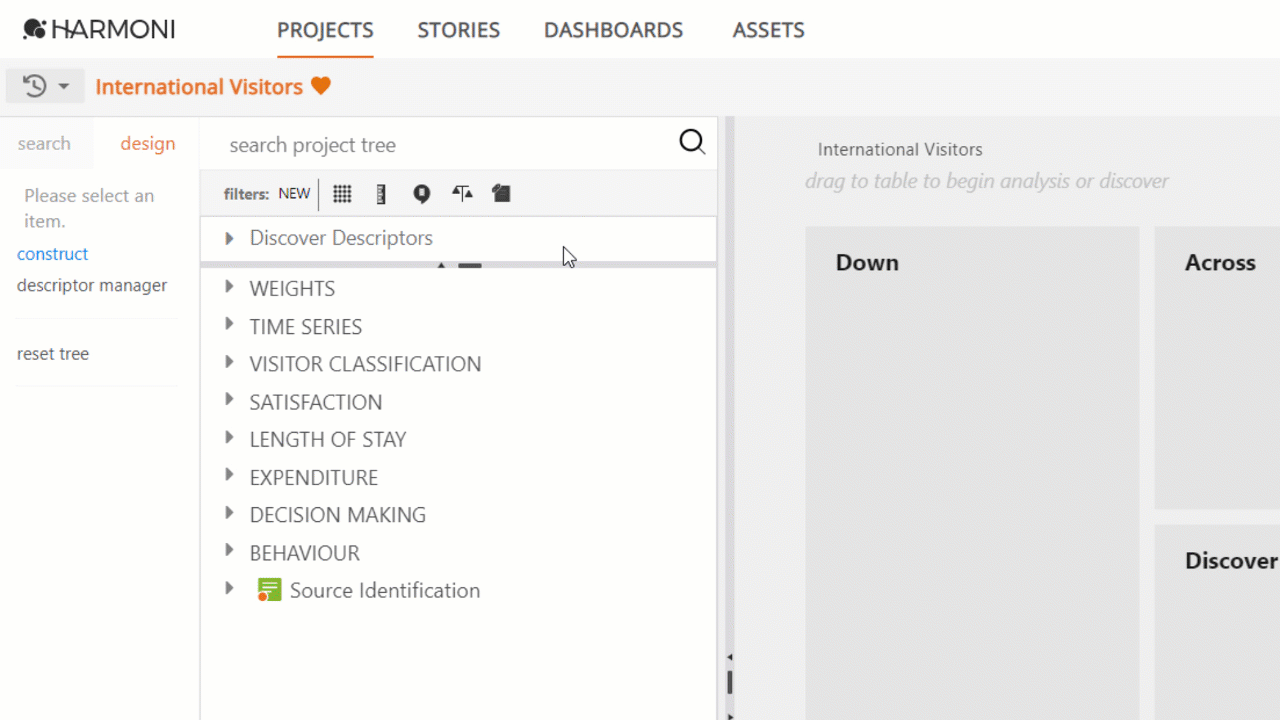Switch to the search side tab
The image size is (1280, 720).
coord(44,143)
